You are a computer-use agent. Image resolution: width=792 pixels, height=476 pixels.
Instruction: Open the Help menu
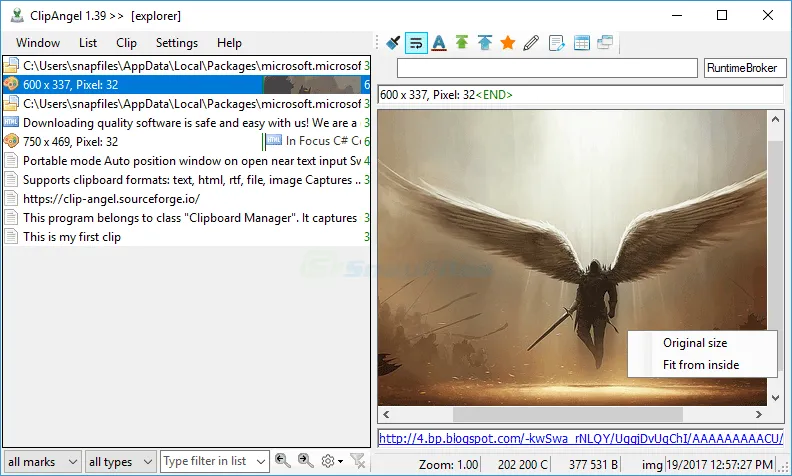(x=229, y=43)
